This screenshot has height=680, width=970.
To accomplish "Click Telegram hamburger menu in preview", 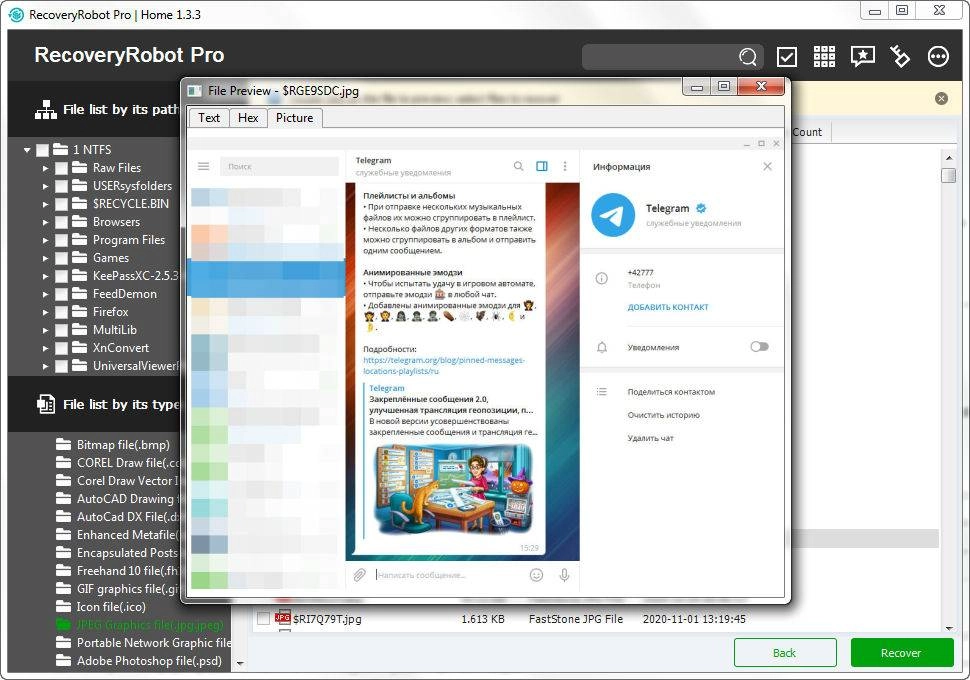I will [x=204, y=166].
